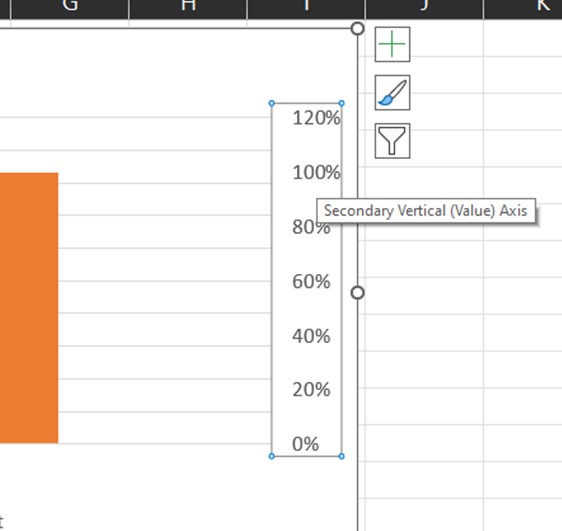The image size is (562, 531).
Task: Click the 20% secondary axis label
Action: (311, 389)
